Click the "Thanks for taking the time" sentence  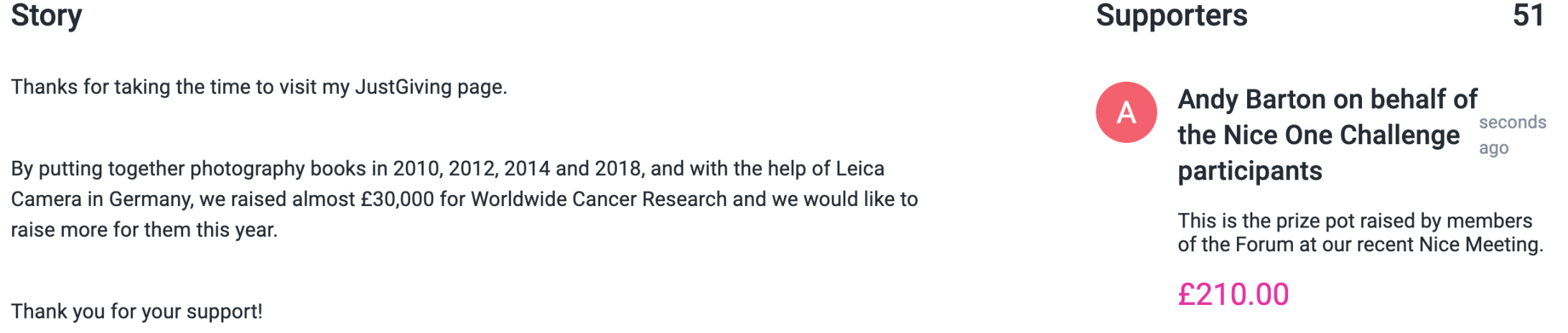(258, 88)
